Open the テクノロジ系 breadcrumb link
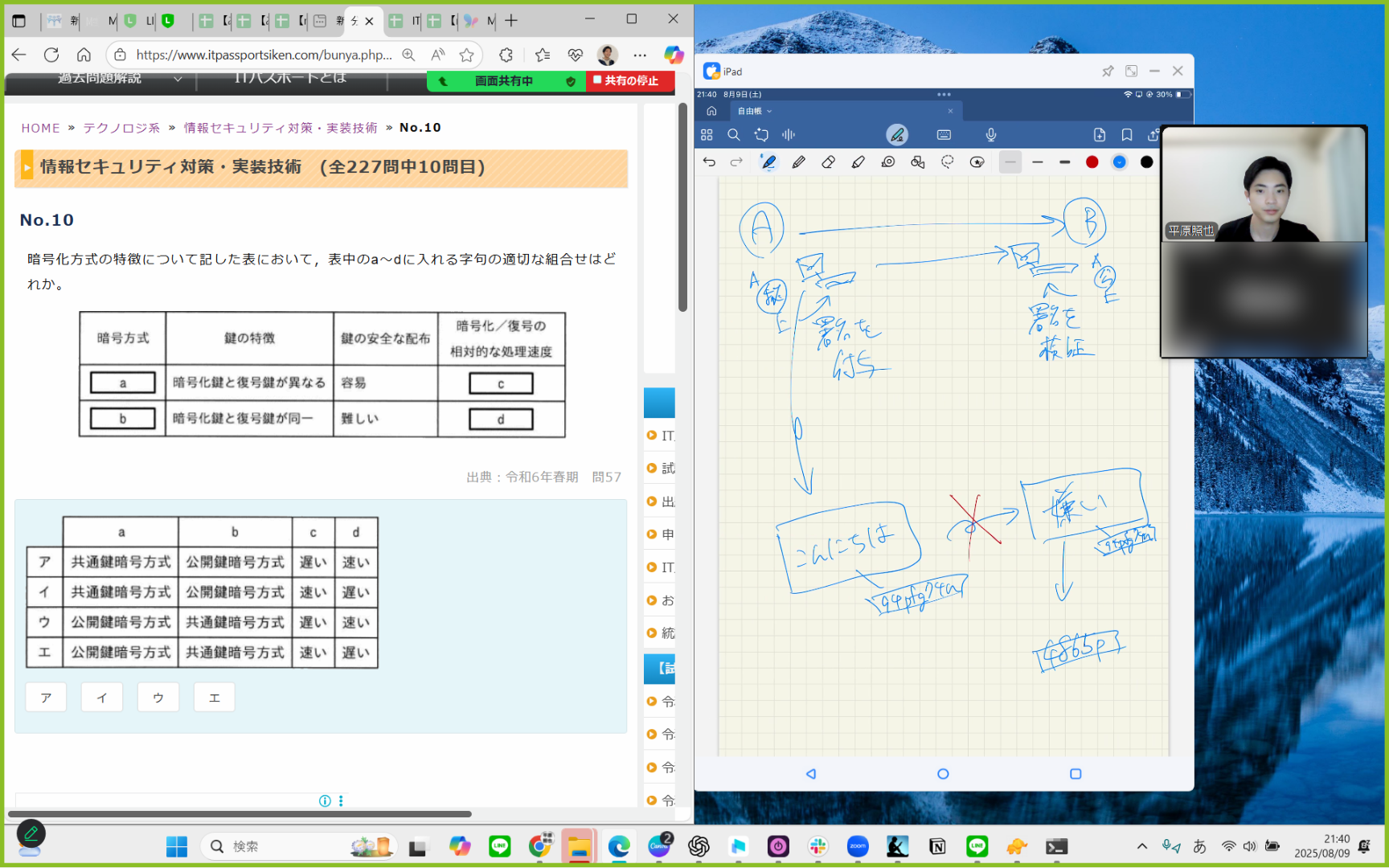Image resolution: width=1389 pixels, height=868 pixels. click(x=121, y=128)
